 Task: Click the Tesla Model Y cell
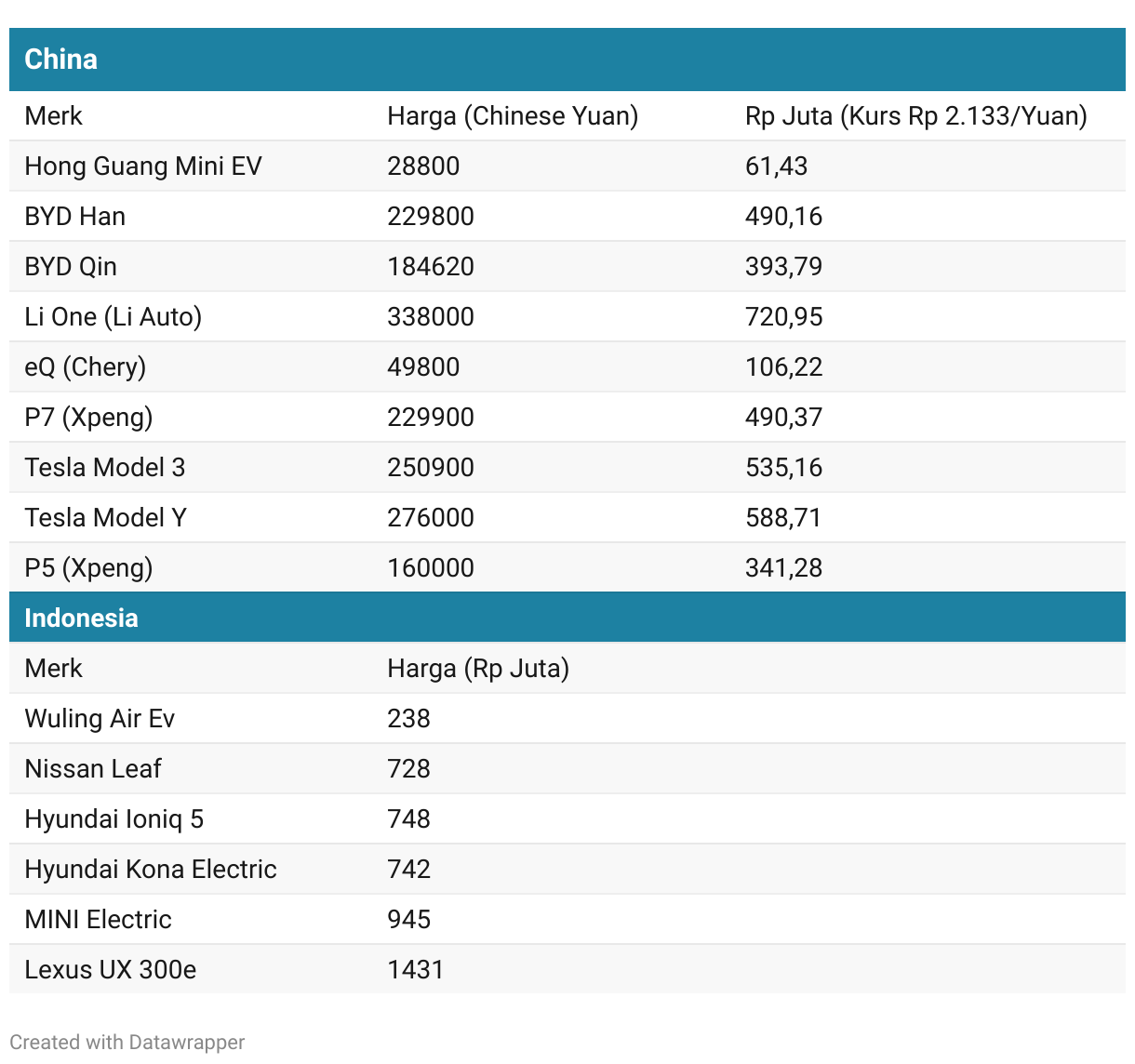tap(105, 518)
